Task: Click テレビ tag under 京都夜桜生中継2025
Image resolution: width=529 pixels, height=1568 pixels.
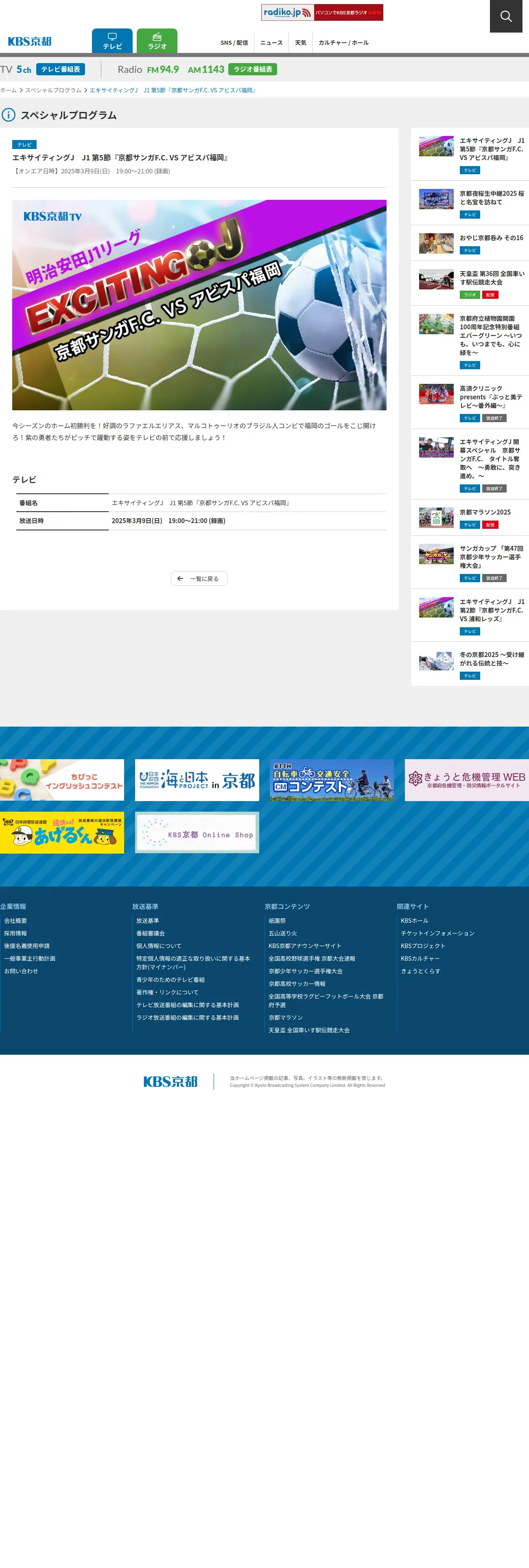Action: click(469, 214)
